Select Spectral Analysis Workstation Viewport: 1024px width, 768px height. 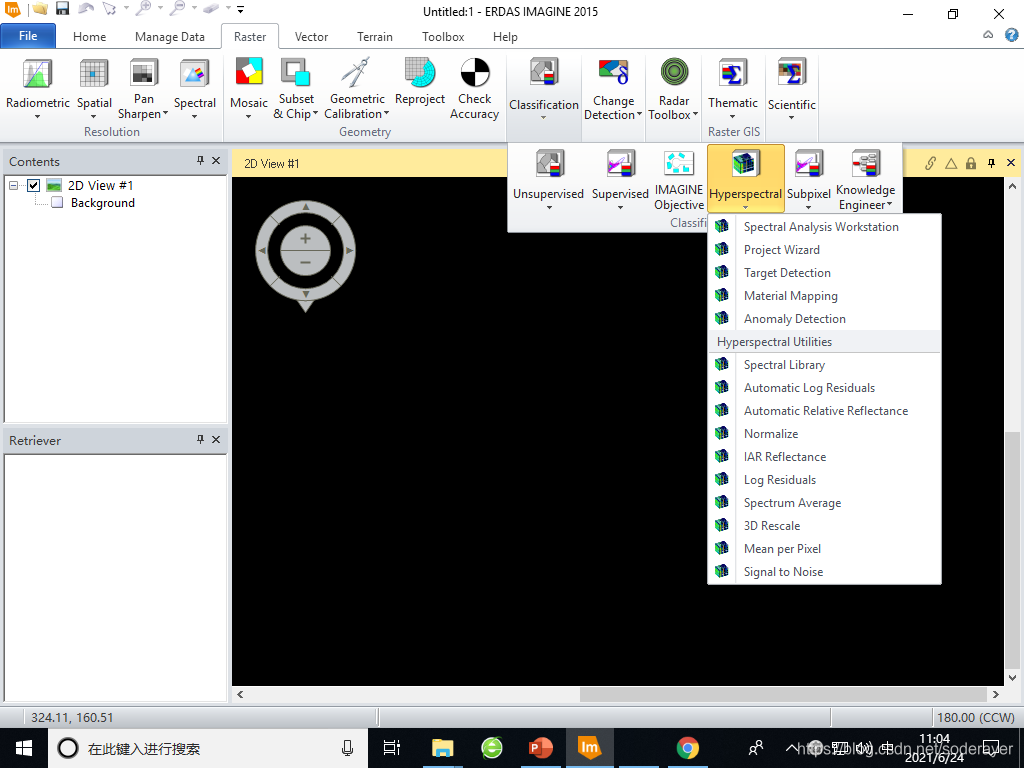click(x=824, y=227)
